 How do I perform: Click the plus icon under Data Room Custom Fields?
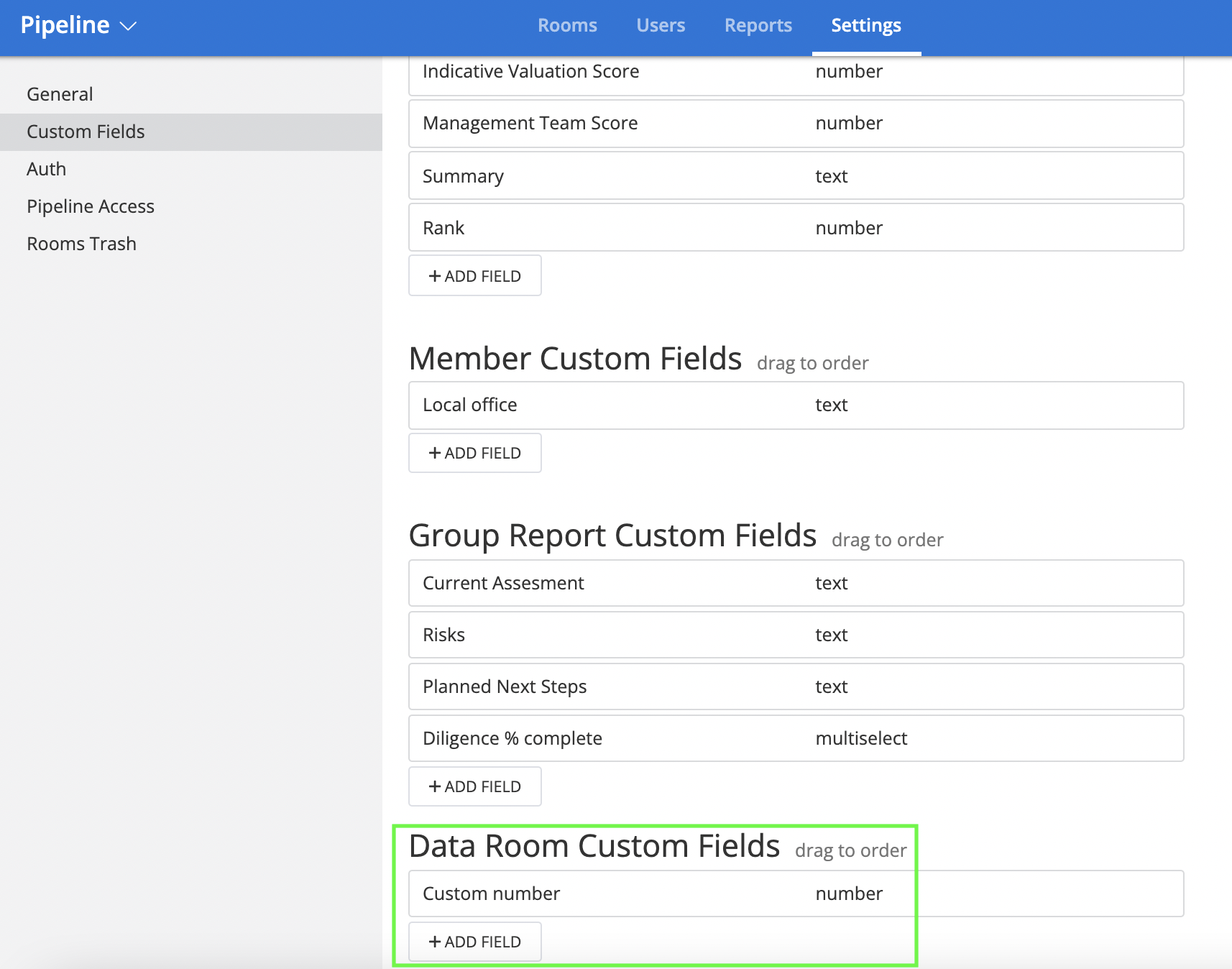435,942
